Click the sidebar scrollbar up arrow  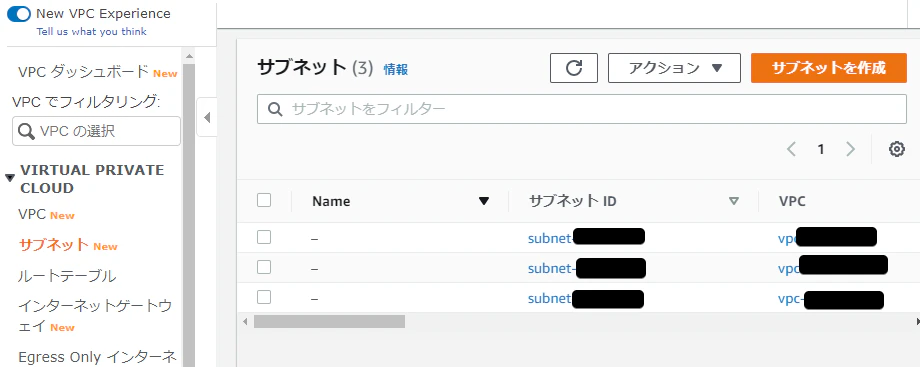tap(189, 56)
